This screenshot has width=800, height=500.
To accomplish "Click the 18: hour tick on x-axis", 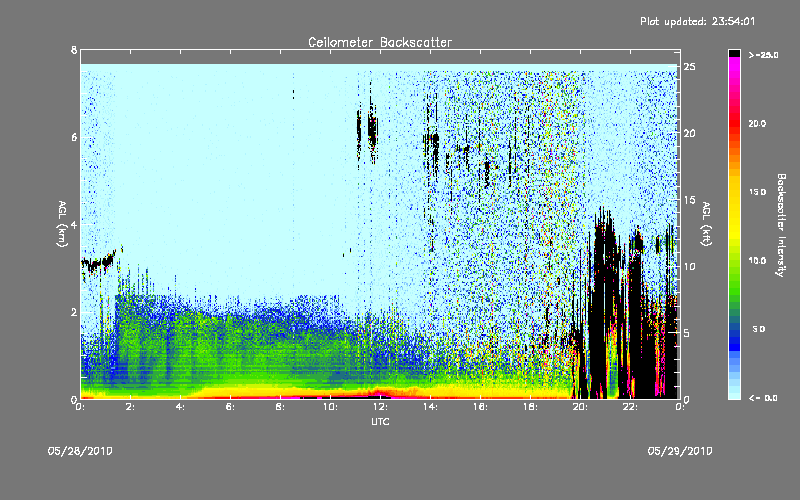I will coord(530,407).
